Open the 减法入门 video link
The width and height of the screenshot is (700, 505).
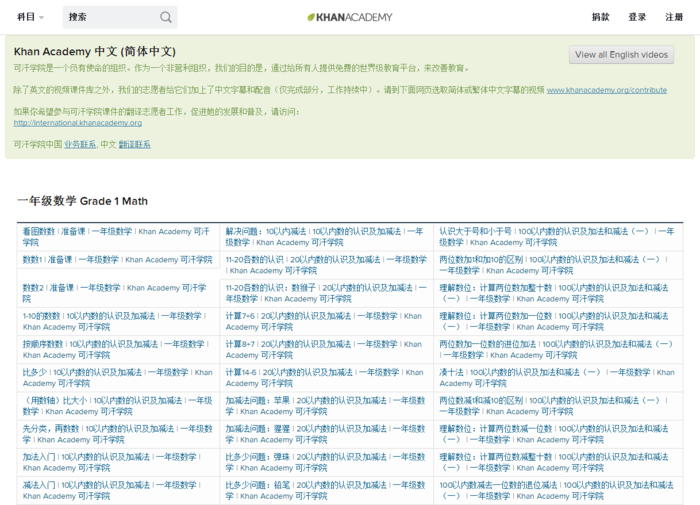click(x=112, y=490)
